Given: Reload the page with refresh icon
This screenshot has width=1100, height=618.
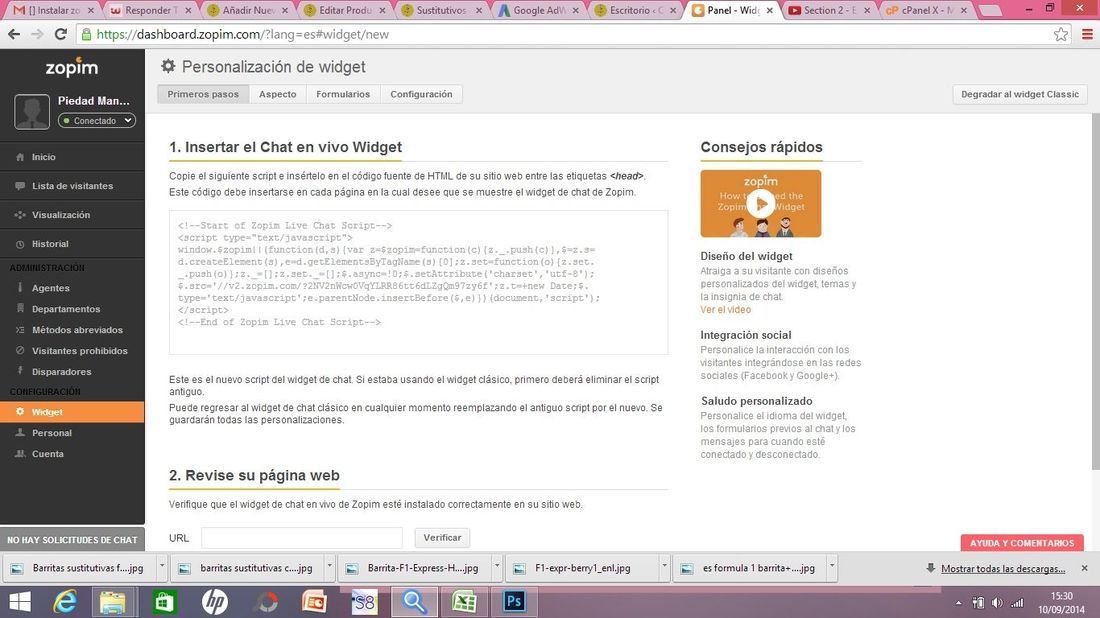Looking at the screenshot, I should [x=61, y=34].
